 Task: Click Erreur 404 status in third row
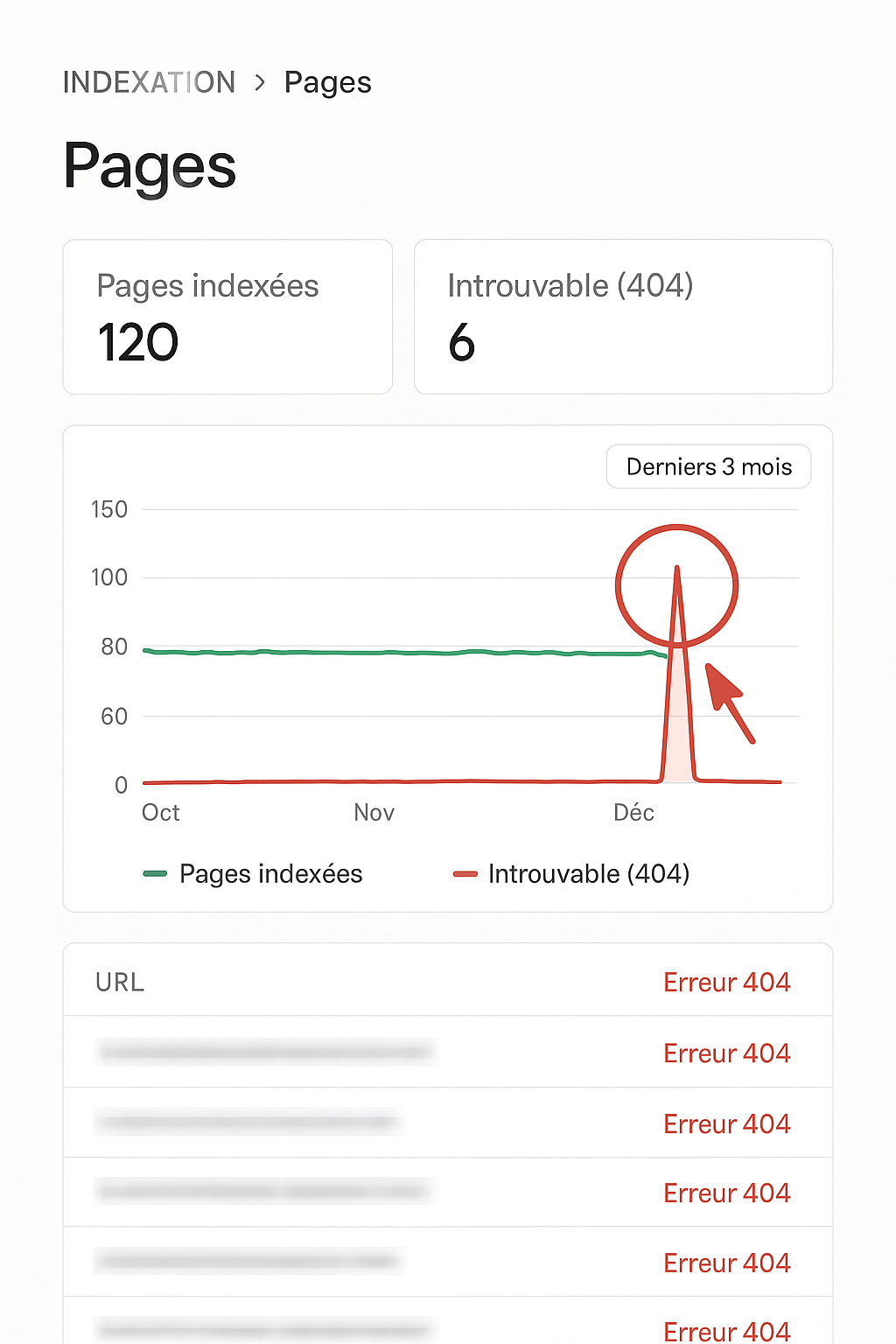pyautogui.click(x=726, y=1193)
